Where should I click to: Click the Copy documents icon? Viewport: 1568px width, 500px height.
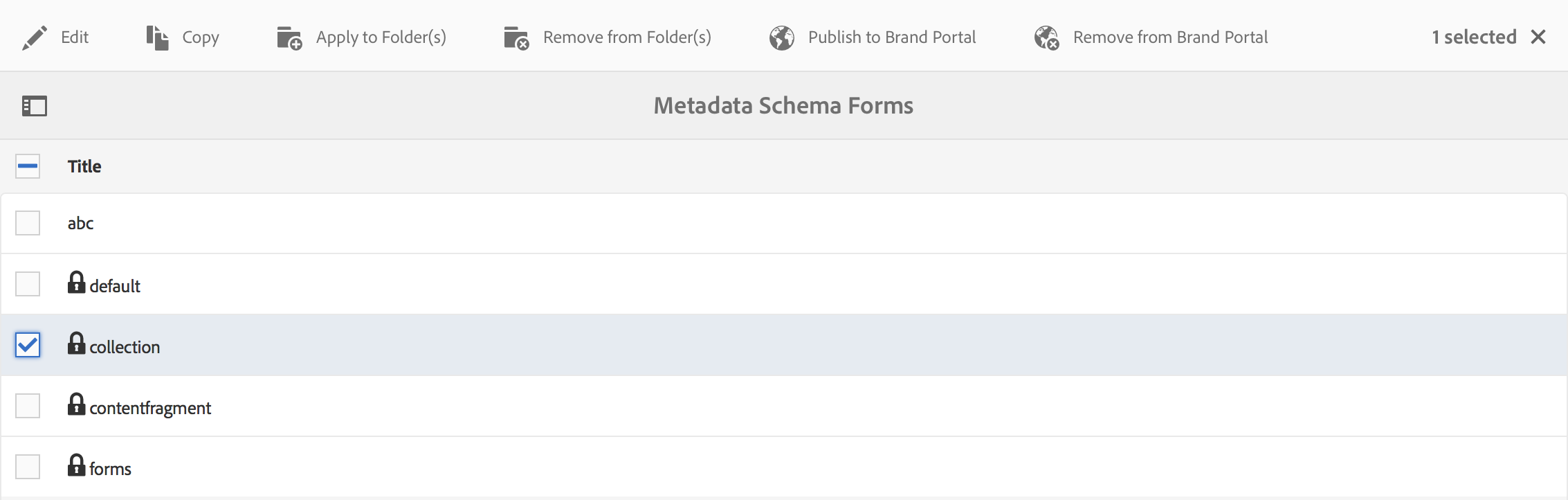tap(157, 38)
